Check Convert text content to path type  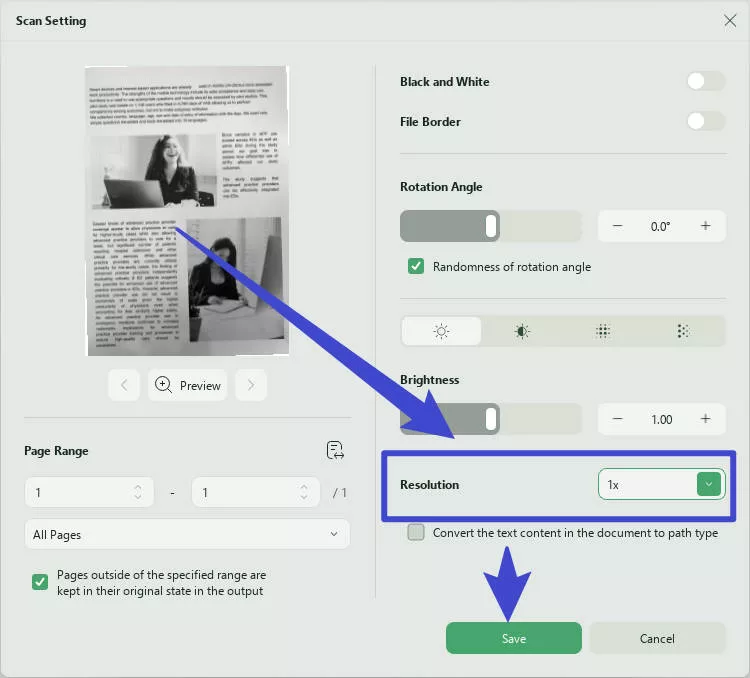(x=416, y=532)
